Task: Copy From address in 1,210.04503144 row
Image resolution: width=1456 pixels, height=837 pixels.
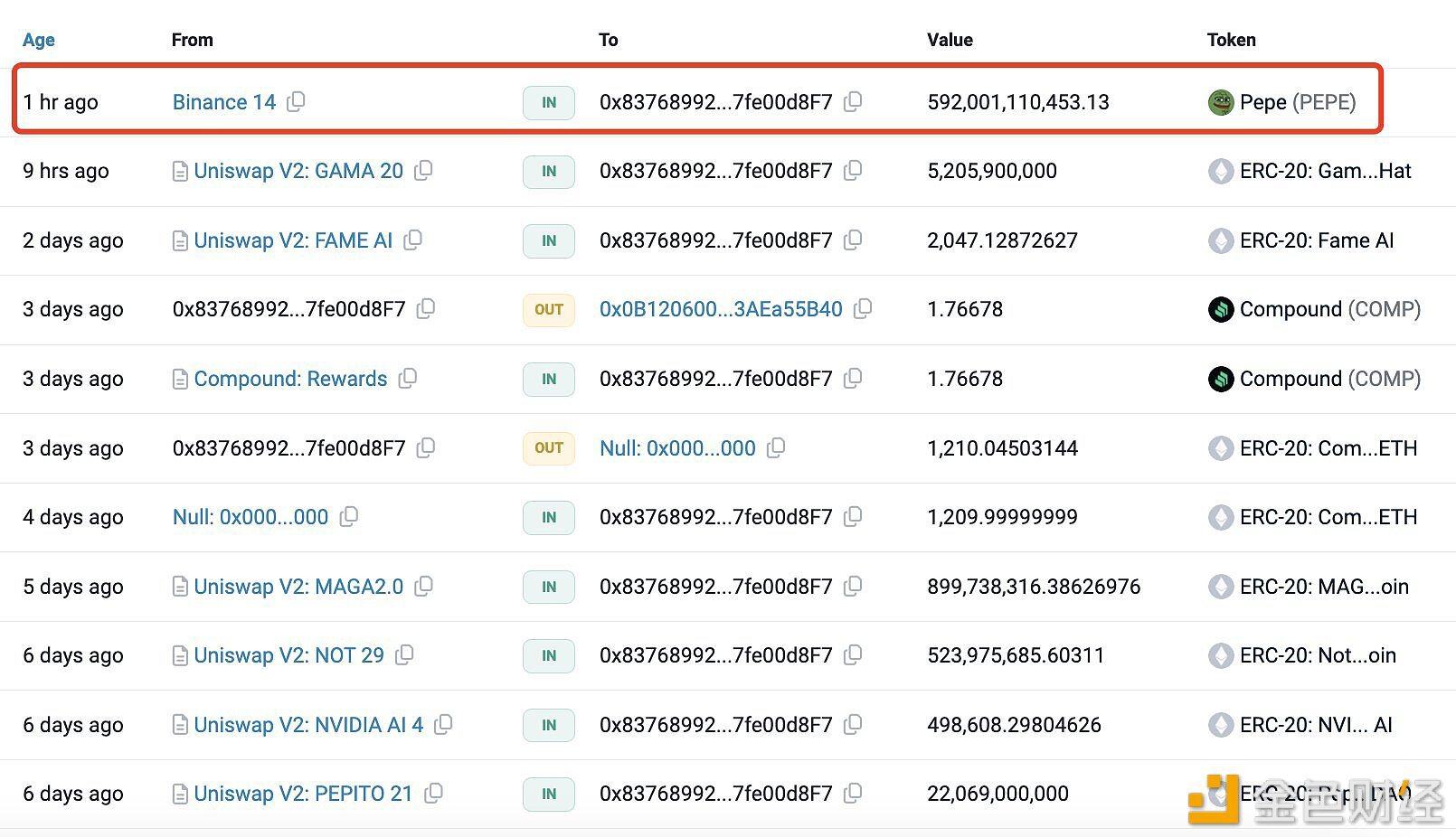Action: coord(426,447)
